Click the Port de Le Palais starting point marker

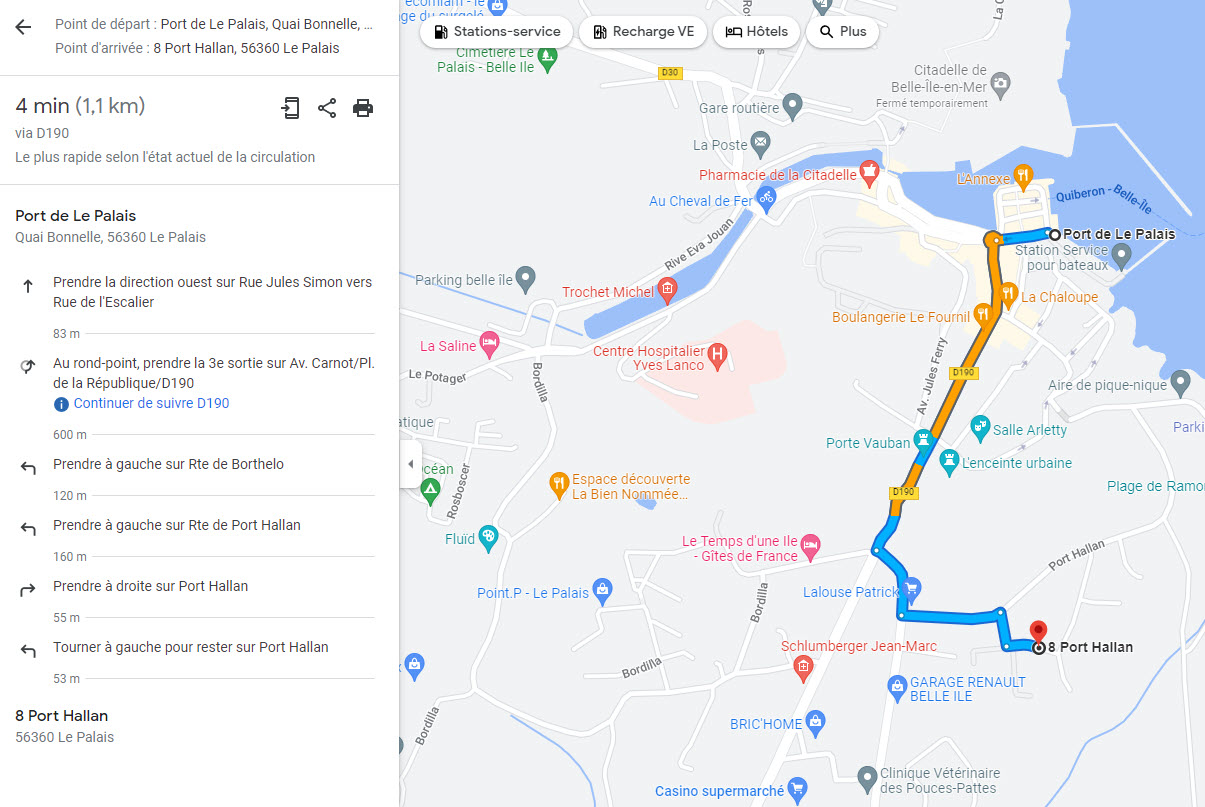coord(1054,234)
